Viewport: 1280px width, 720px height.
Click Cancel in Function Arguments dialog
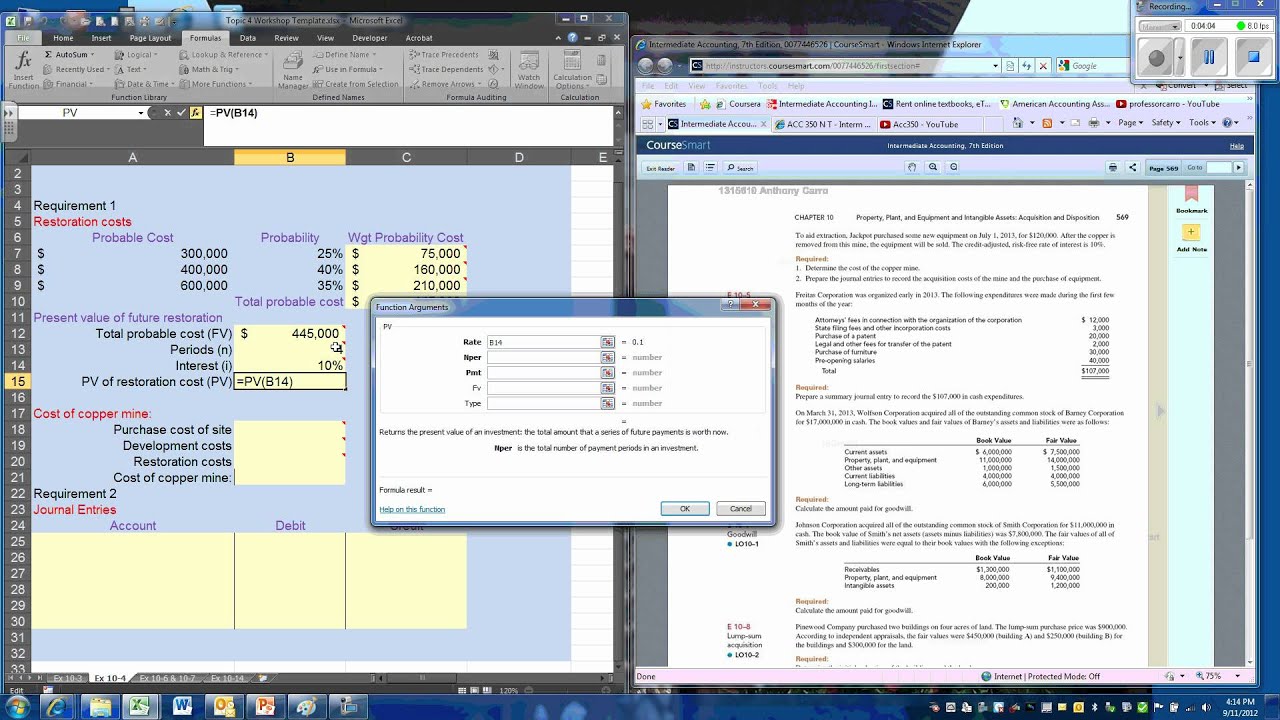pyautogui.click(x=741, y=509)
